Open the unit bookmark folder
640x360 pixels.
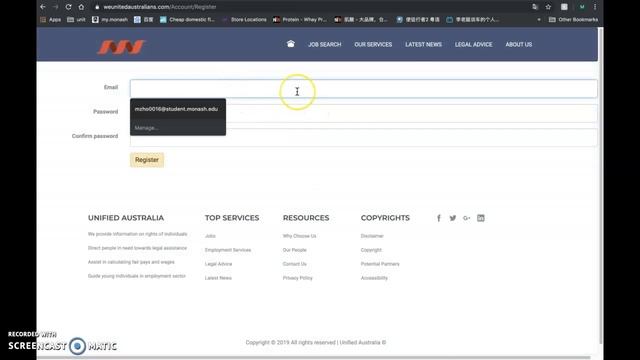[76, 20]
